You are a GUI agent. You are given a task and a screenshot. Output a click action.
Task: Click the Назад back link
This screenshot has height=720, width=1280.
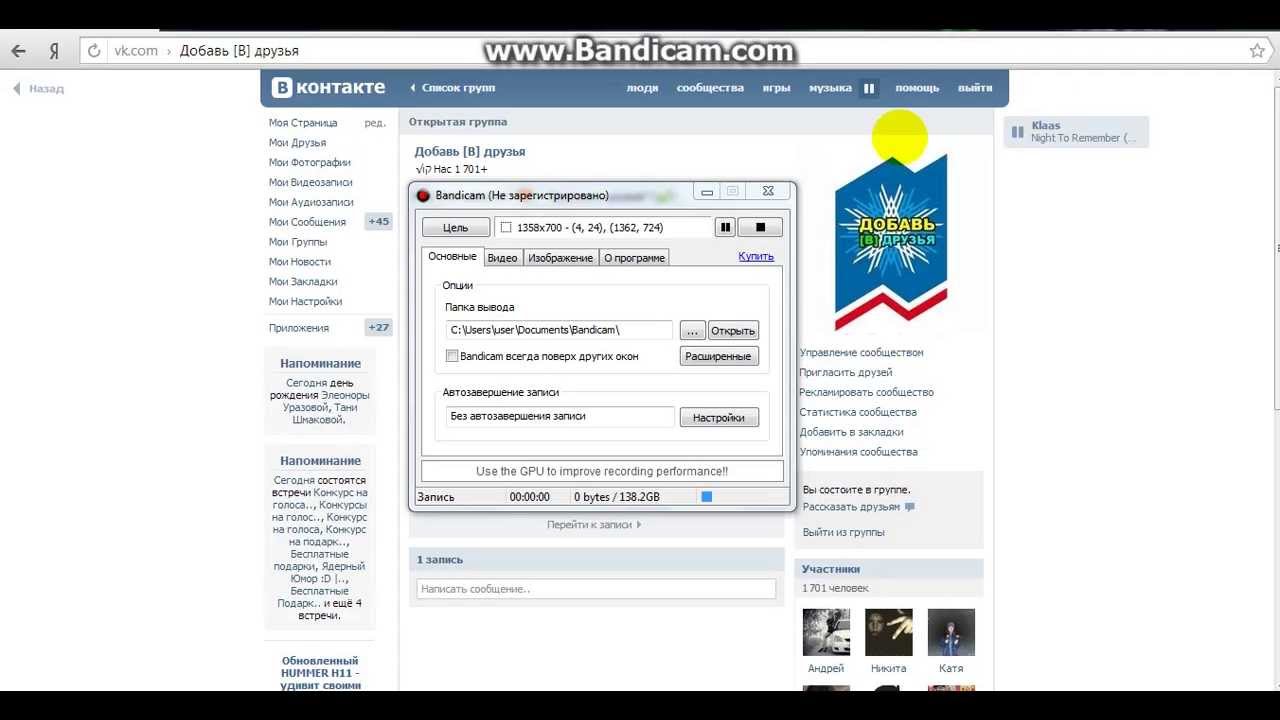38,89
